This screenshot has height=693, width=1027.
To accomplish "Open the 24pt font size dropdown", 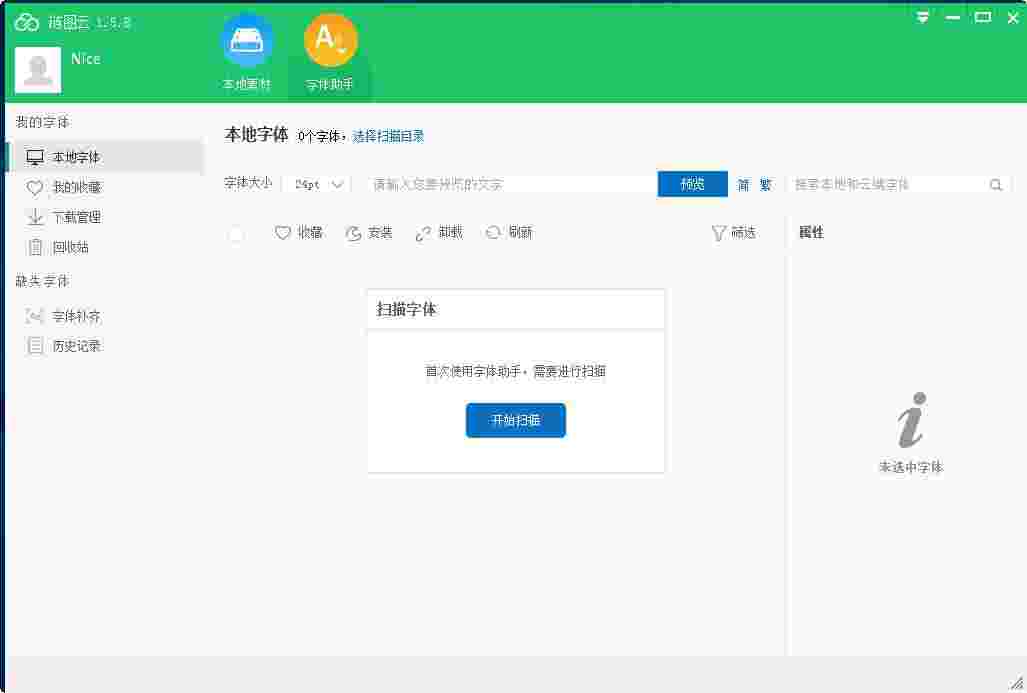I will tap(315, 184).
